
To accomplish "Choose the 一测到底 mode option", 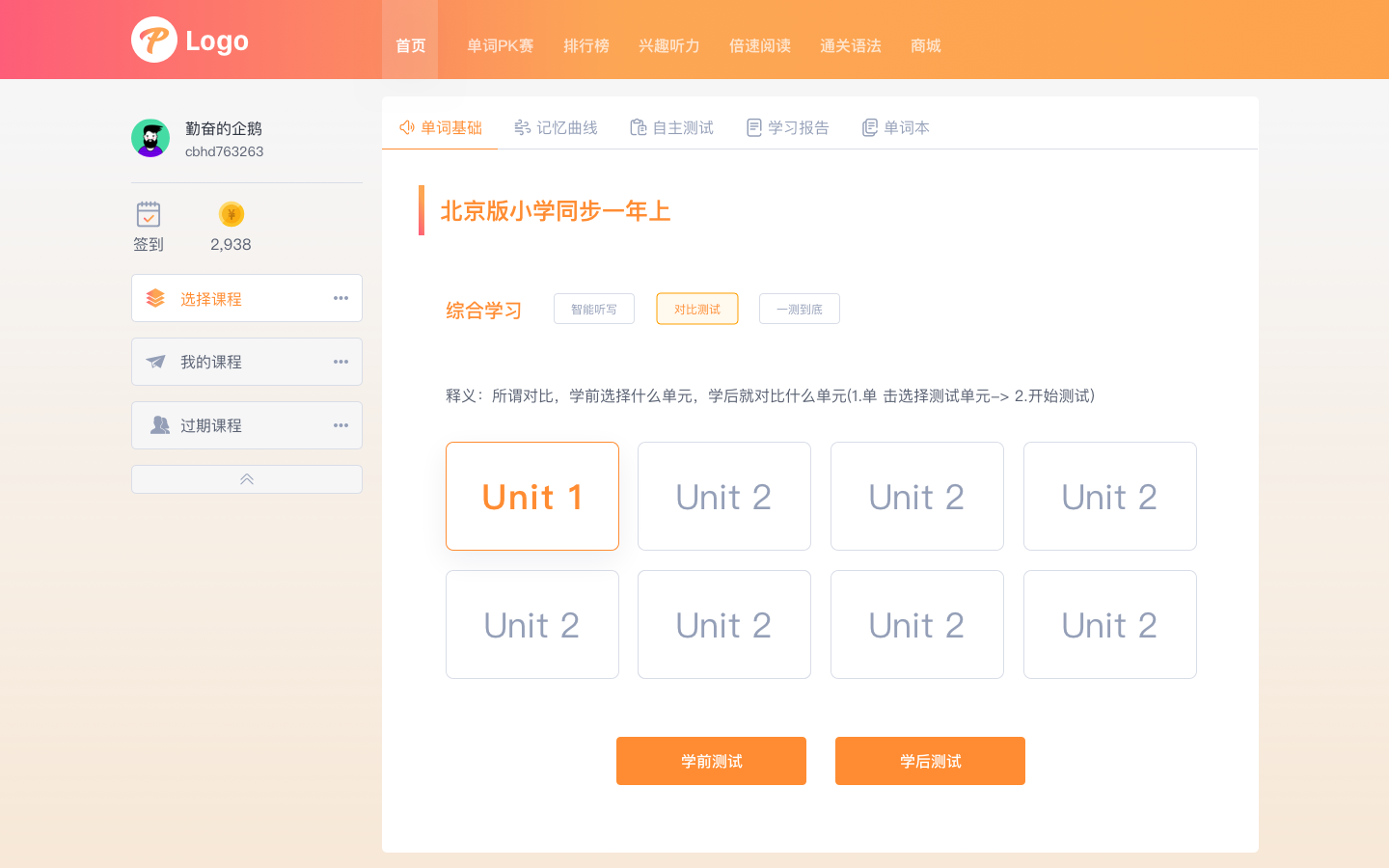I will click(x=800, y=309).
